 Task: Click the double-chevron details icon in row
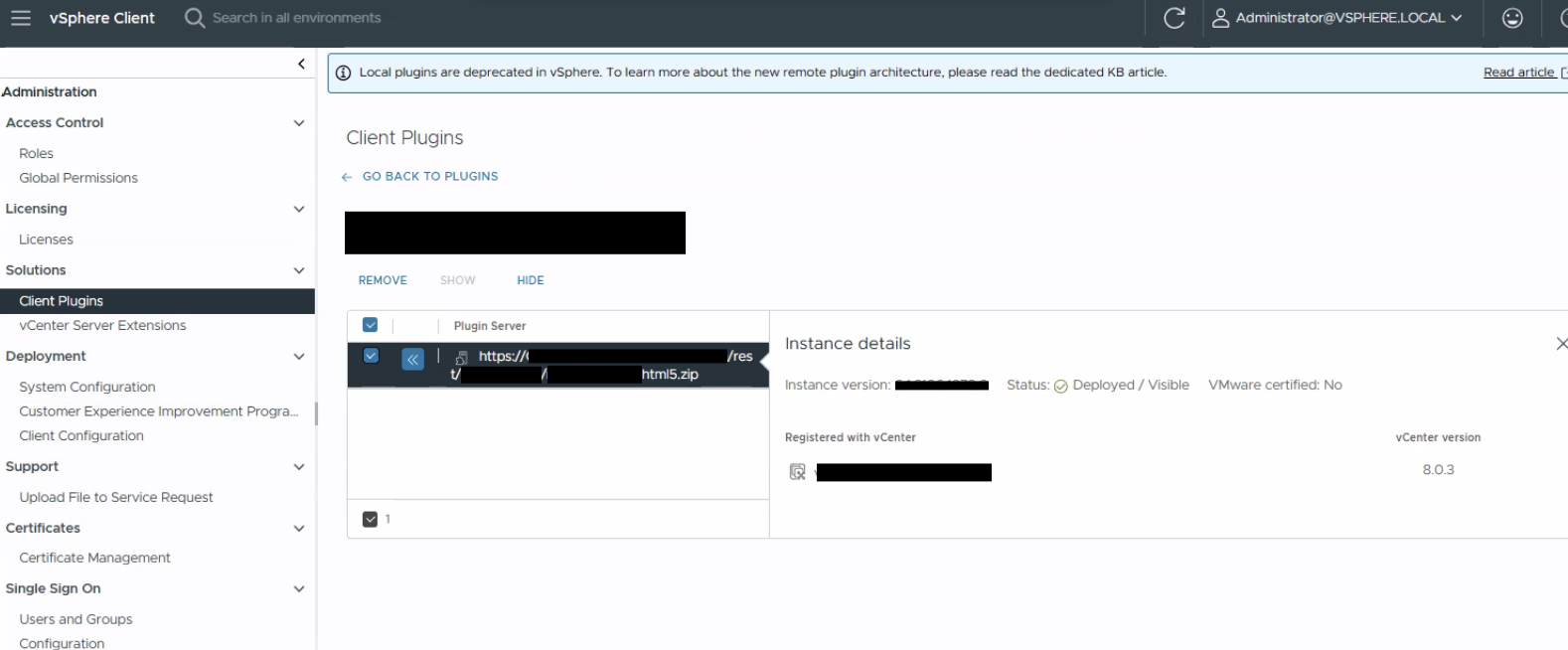pyautogui.click(x=412, y=359)
